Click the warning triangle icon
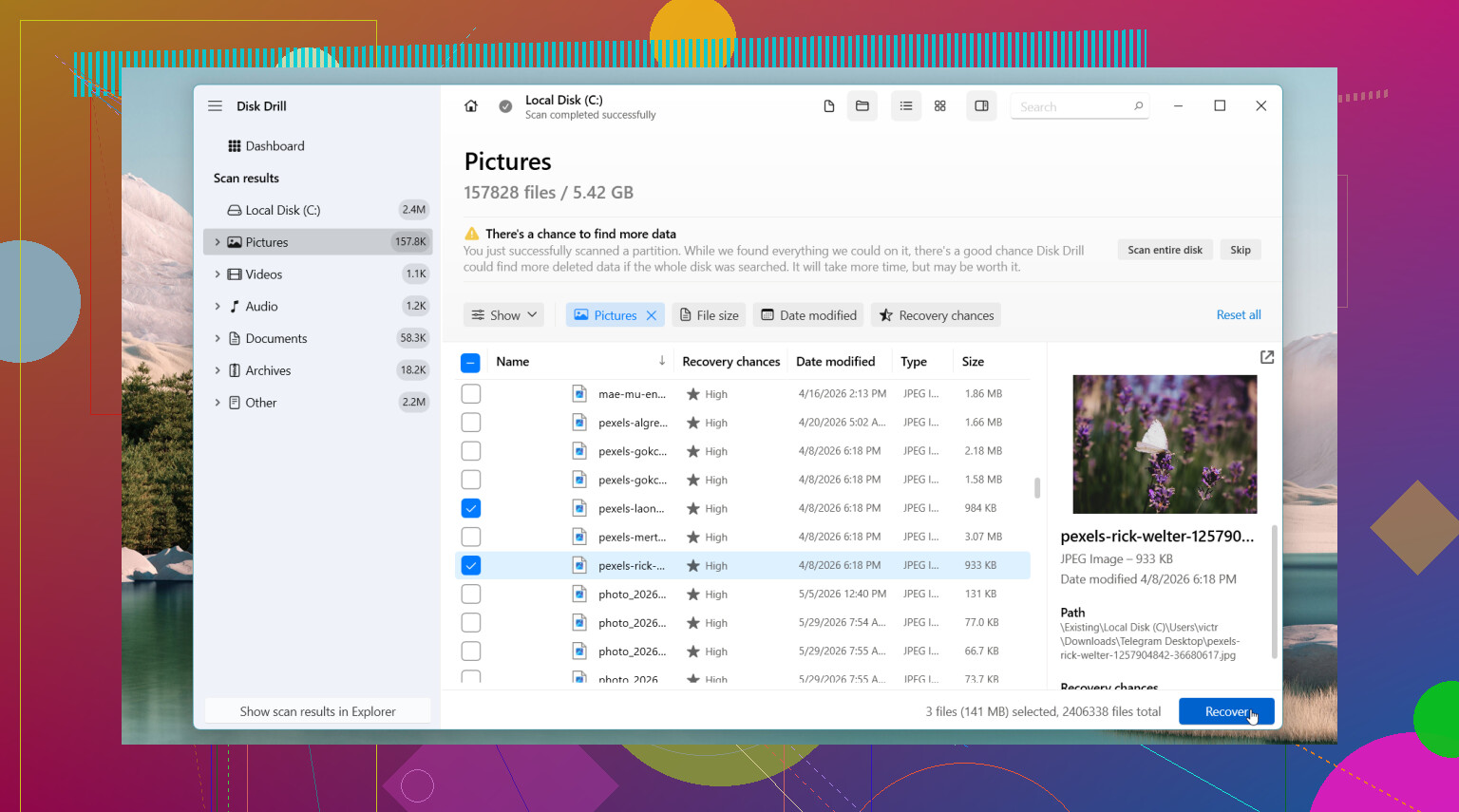The image size is (1459, 812). [471, 234]
